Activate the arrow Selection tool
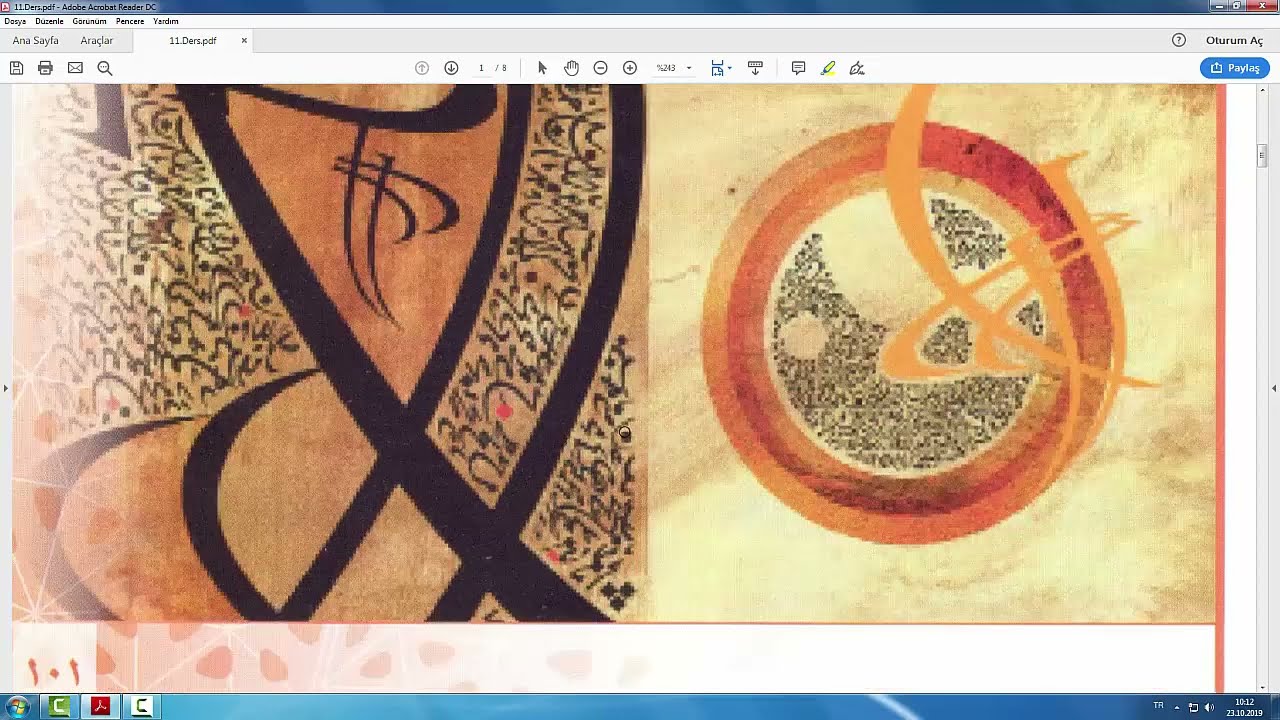Screen dimensions: 1280x720 (542, 68)
